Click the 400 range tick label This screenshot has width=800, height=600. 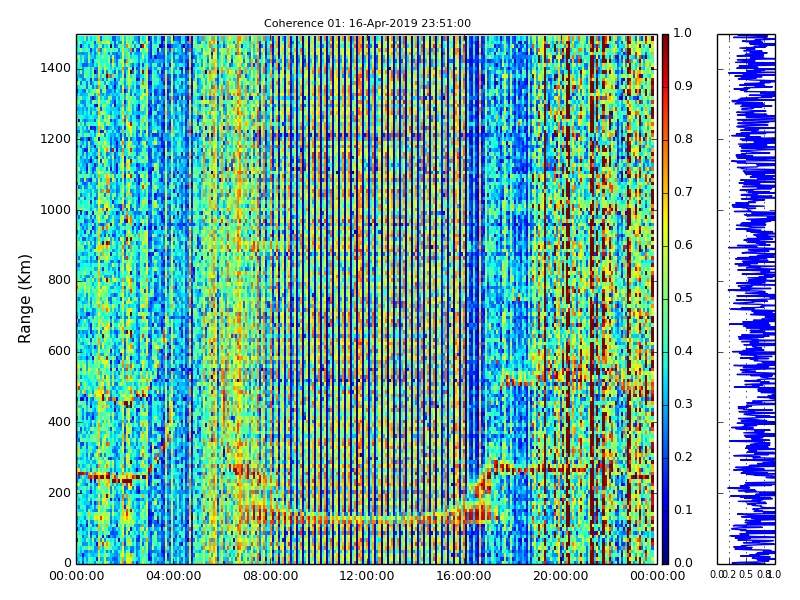[59, 421]
